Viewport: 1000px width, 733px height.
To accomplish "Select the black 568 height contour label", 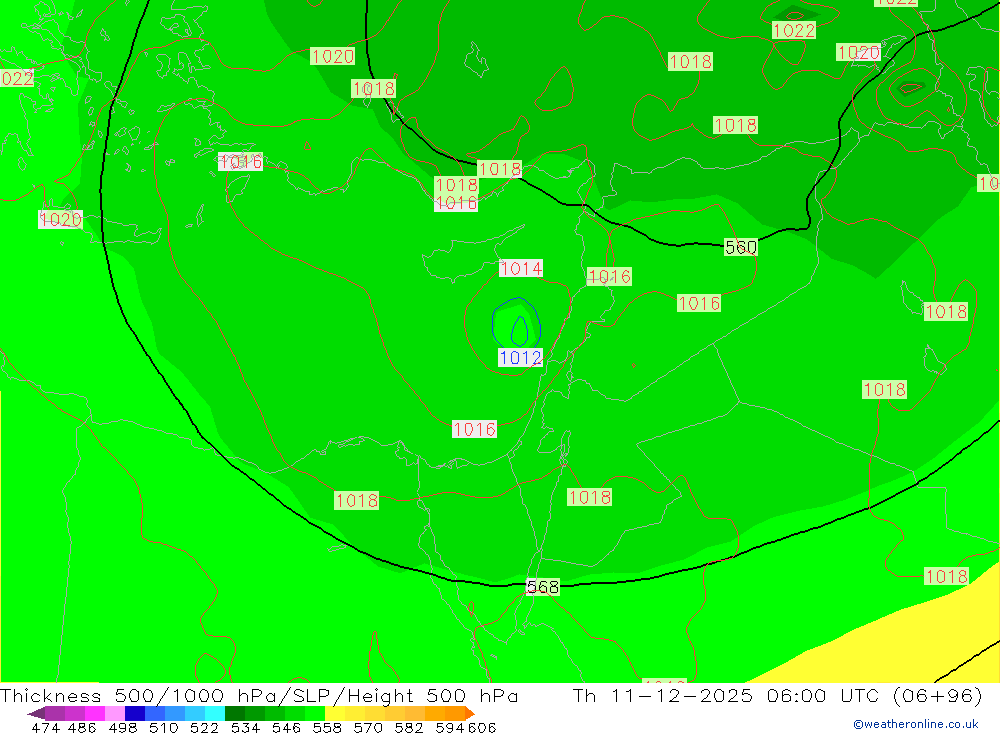I will point(543,587).
